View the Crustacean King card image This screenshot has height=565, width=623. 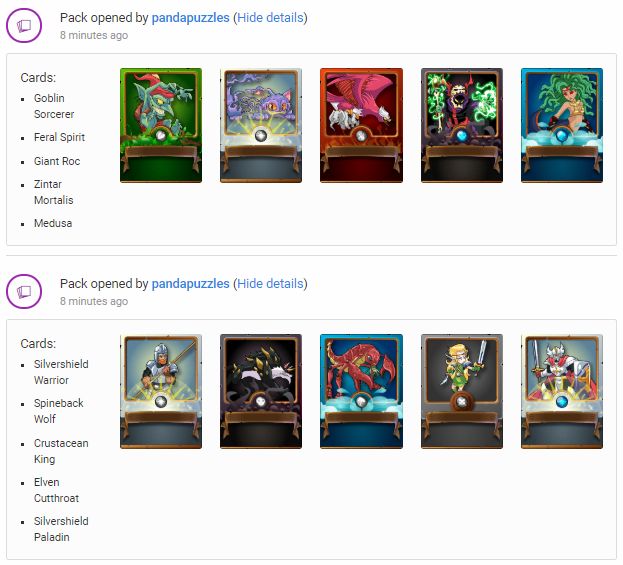362,391
